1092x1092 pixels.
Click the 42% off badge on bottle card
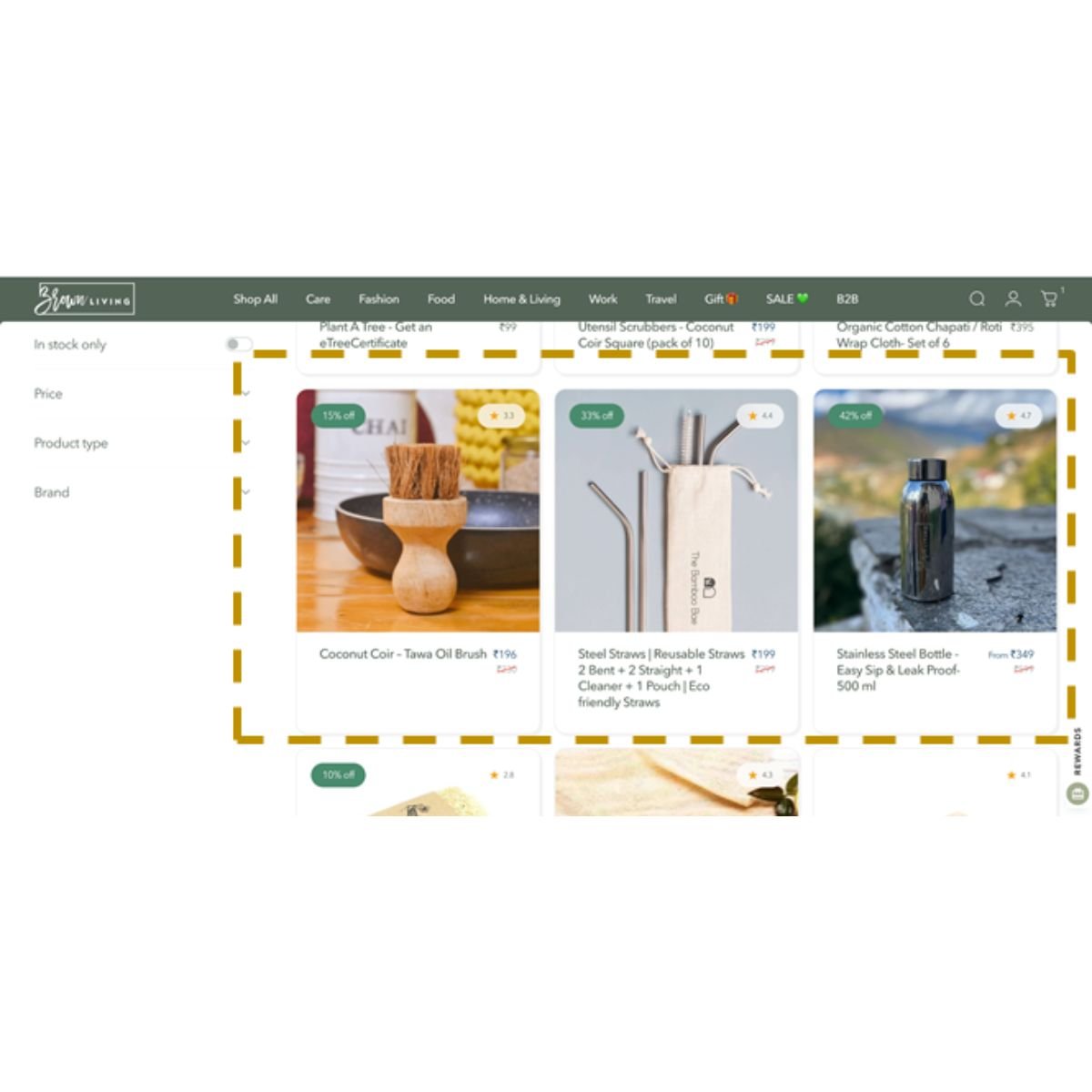[854, 415]
